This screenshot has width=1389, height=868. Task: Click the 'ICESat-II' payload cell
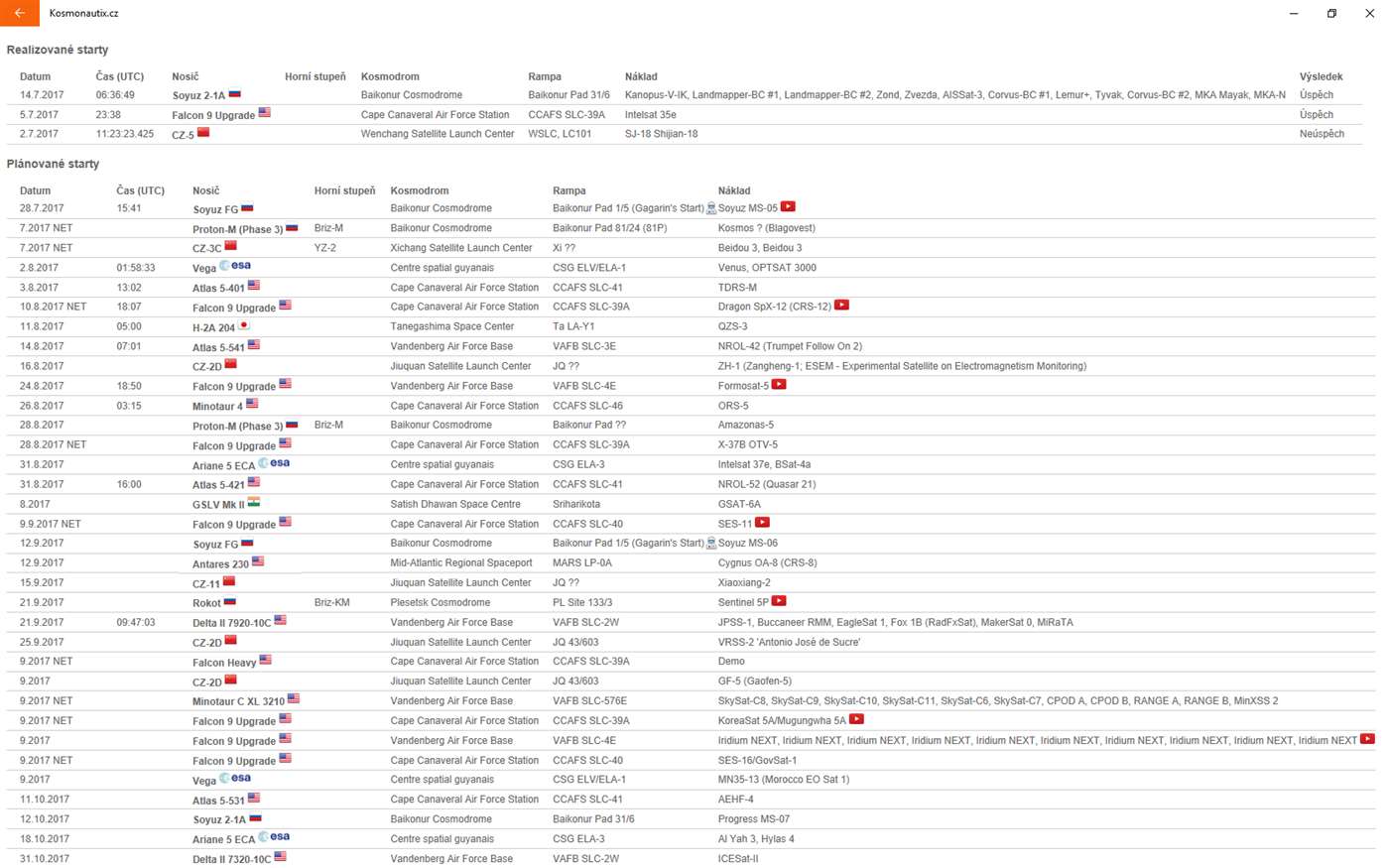coord(738,858)
